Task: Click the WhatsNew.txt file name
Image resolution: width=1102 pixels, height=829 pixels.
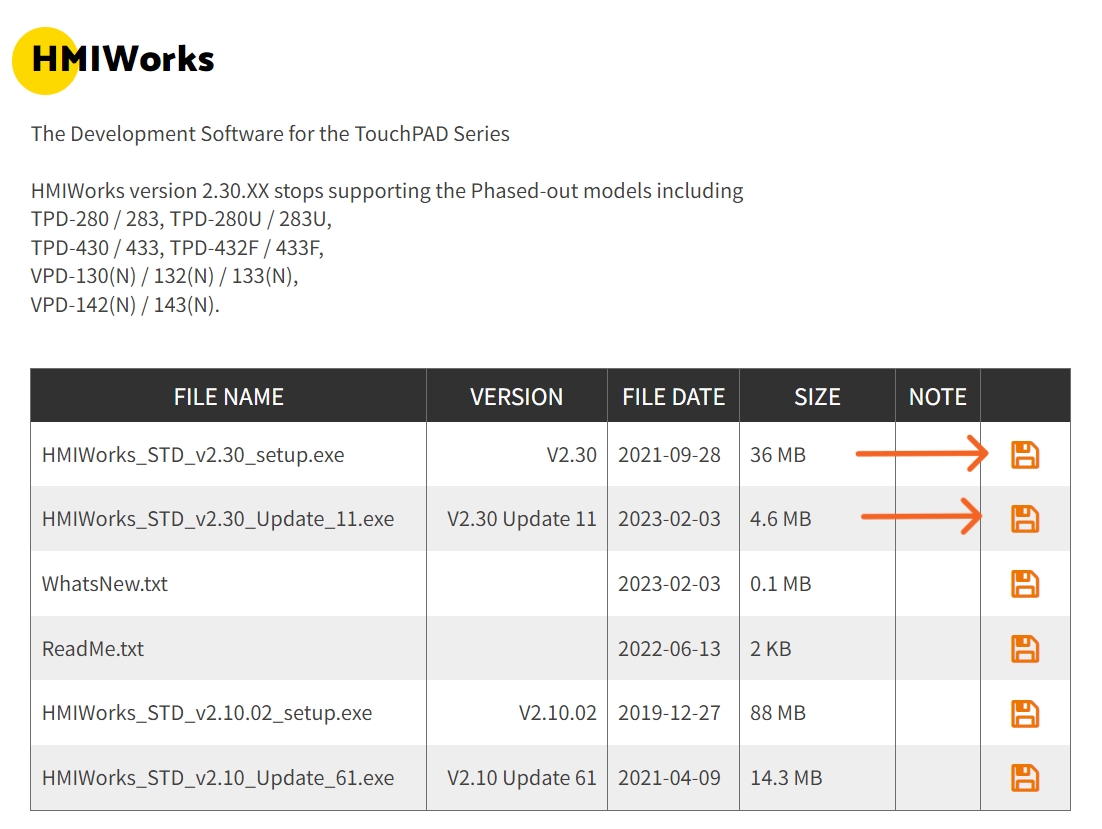Action: point(105,584)
